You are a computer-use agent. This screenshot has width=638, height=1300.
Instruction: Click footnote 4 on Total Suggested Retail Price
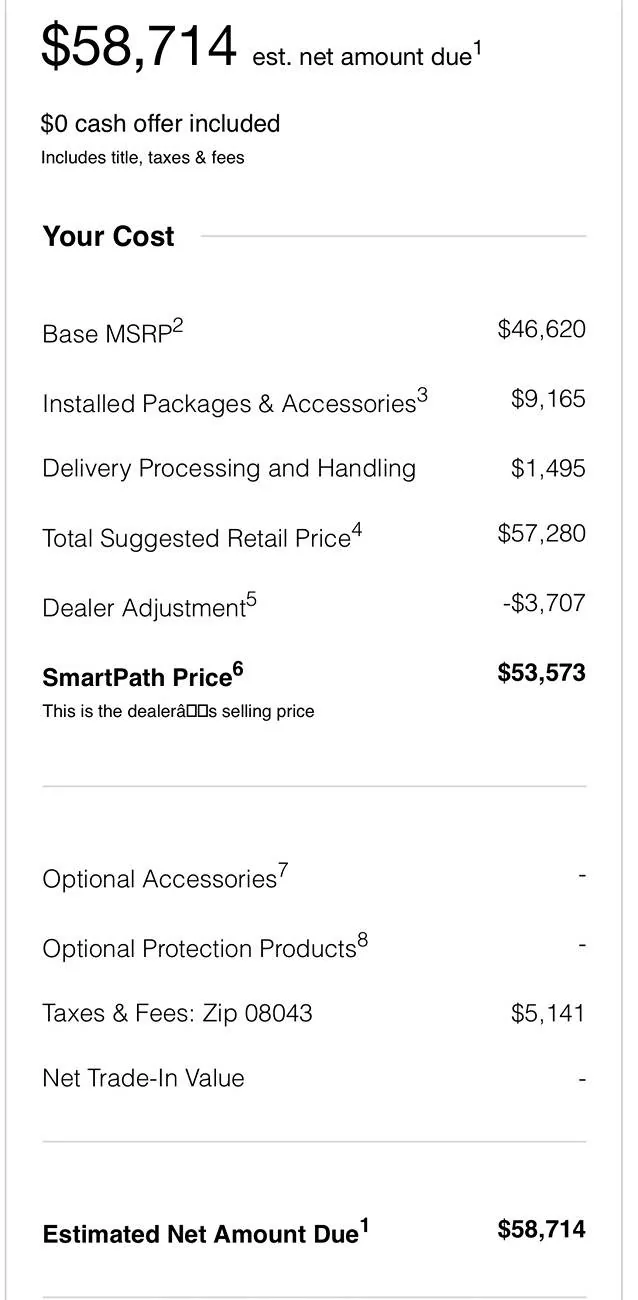pyautogui.click(x=357, y=530)
